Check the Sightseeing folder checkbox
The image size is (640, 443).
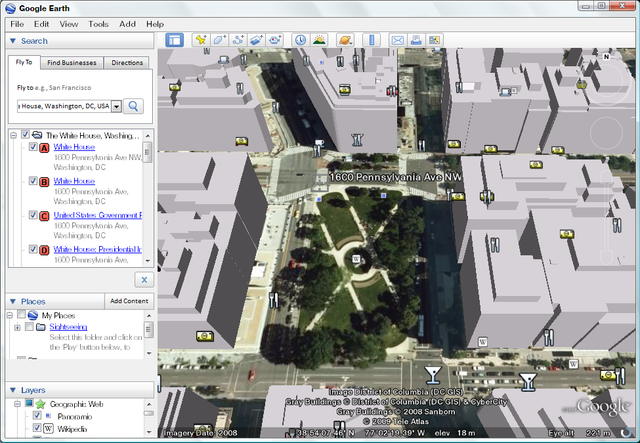[27, 327]
